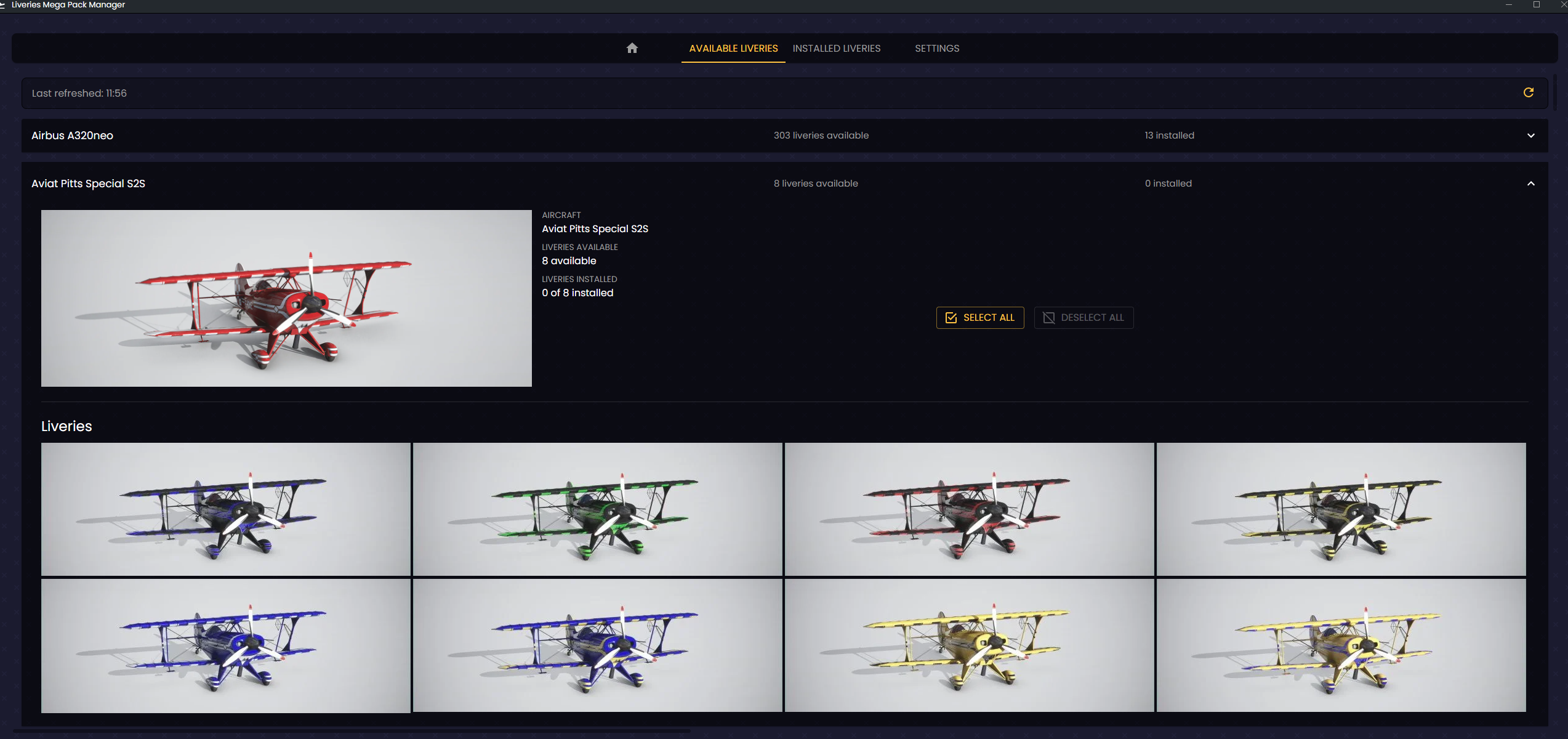Click the Deselect All crossed-box icon
The height and width of the screenshot is (739, 1568).
(1049, 318)
